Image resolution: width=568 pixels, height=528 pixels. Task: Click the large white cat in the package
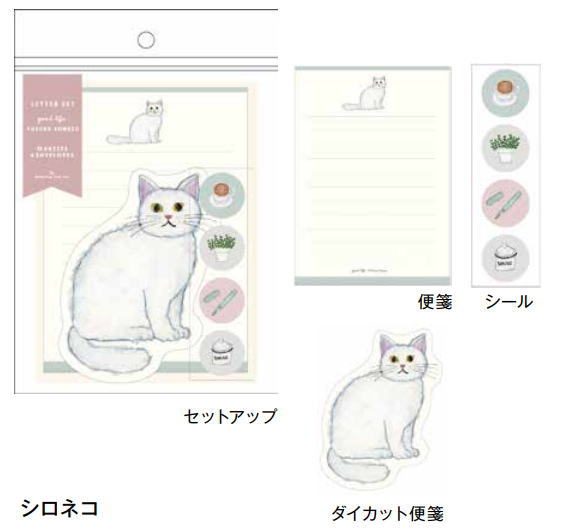click(136, 274)
